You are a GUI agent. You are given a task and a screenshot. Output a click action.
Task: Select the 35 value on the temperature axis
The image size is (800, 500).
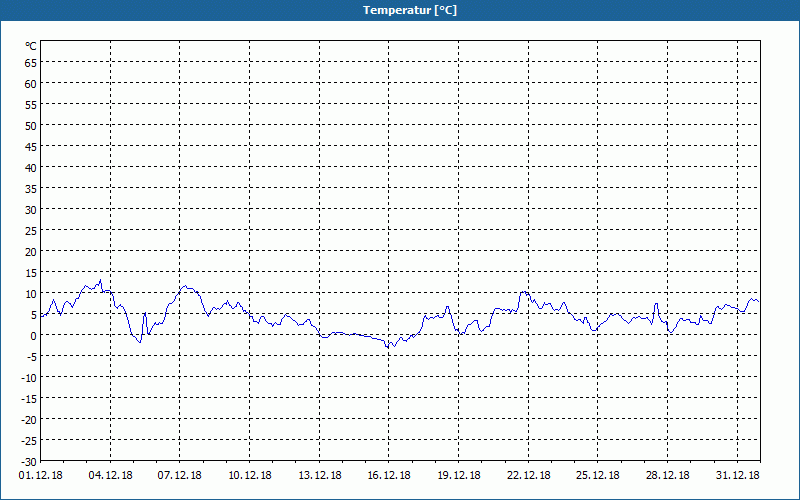pos(31,189)
